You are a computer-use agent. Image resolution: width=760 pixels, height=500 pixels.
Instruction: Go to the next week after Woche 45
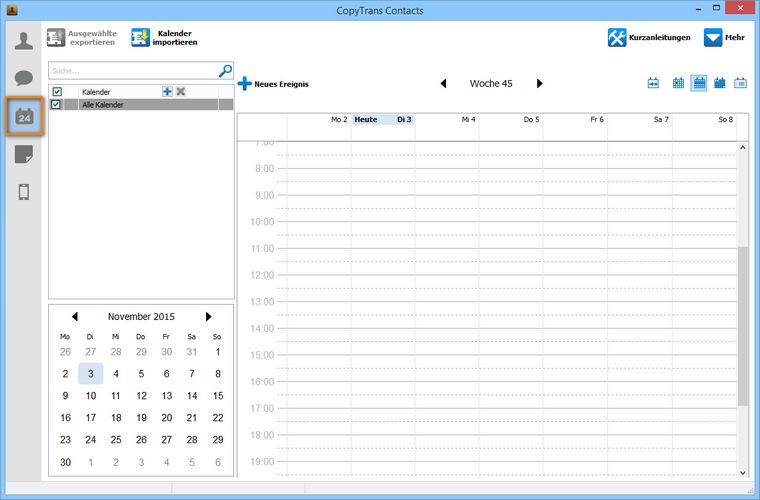tap(539, 83)
